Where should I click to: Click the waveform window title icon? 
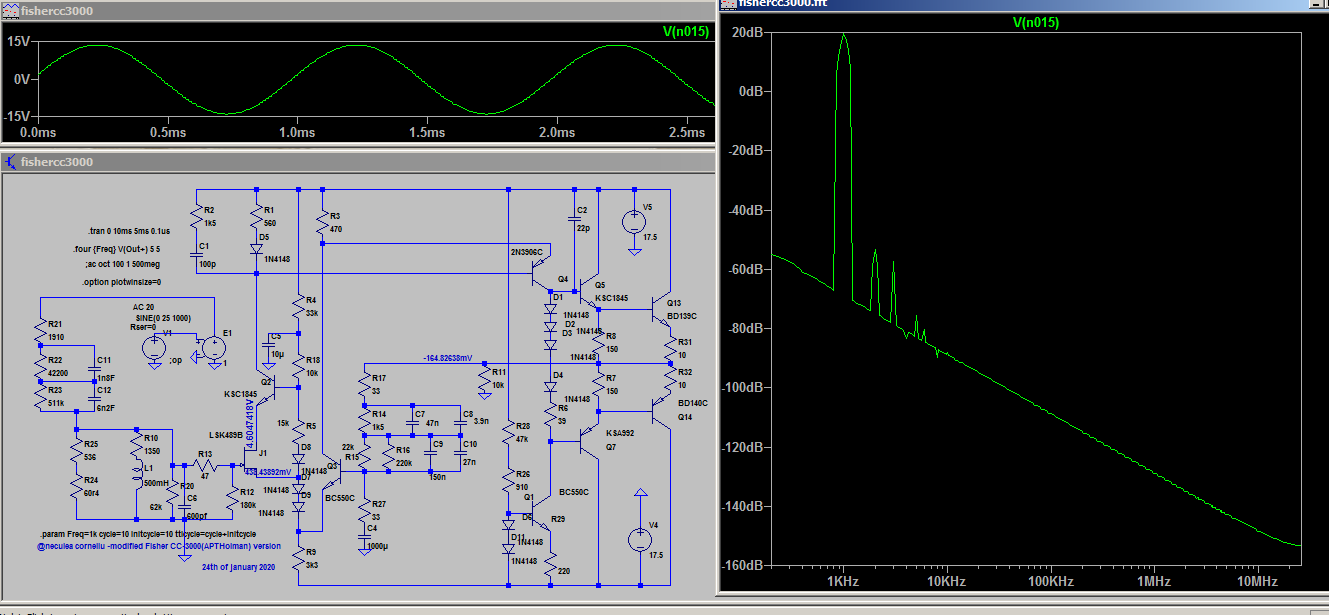9,9
